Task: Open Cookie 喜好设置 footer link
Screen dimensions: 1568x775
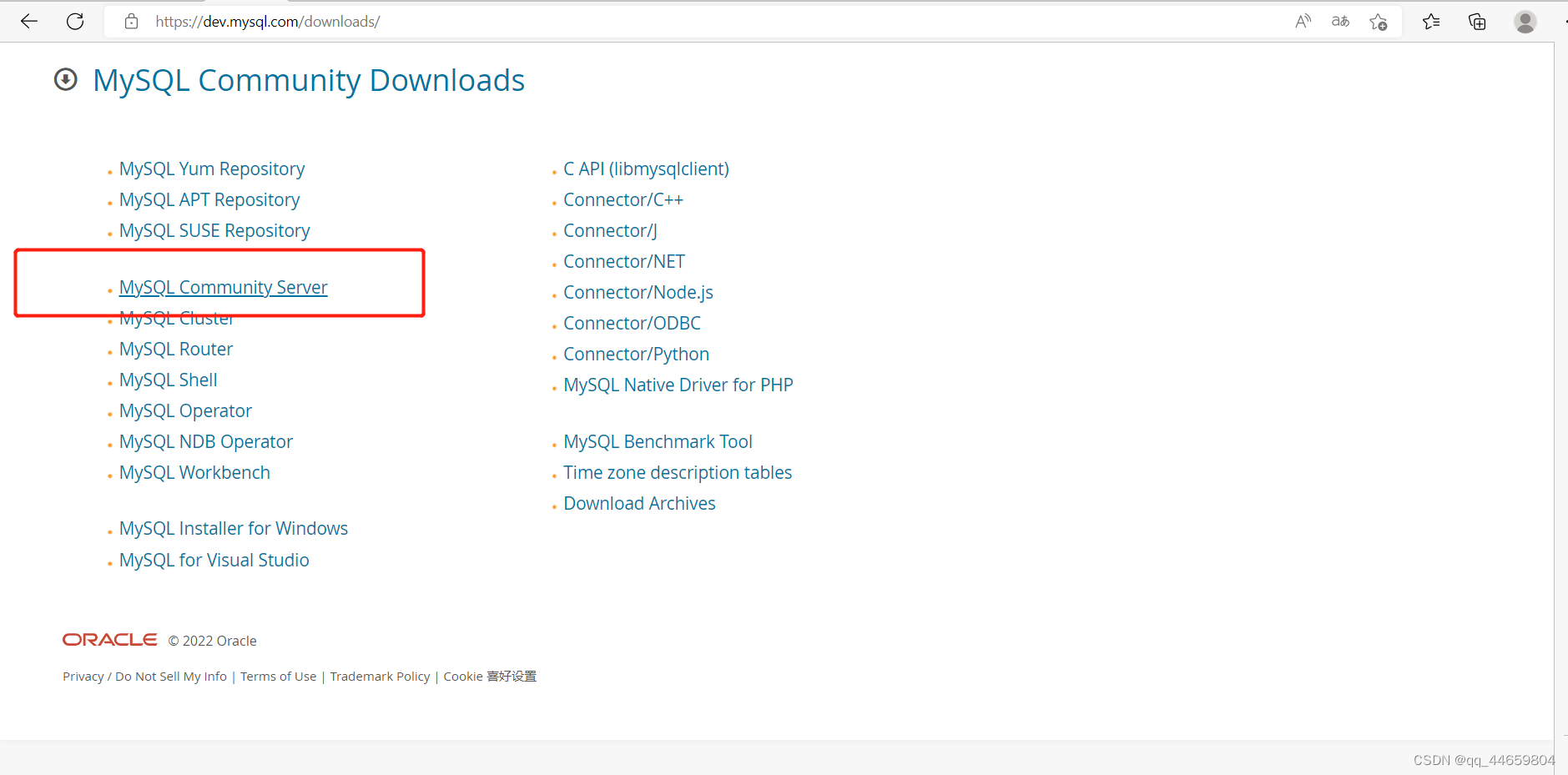Action: [490, 677]
